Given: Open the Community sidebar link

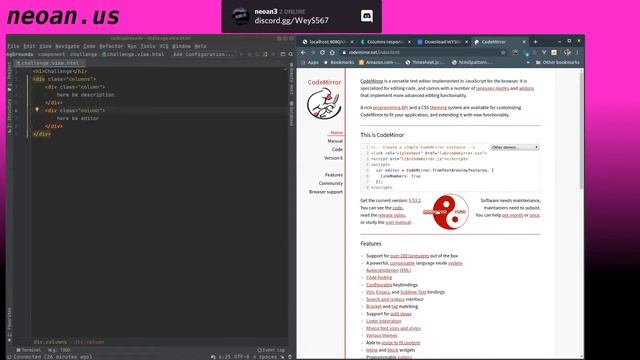Looking at the screenshot, I should 331,183.
